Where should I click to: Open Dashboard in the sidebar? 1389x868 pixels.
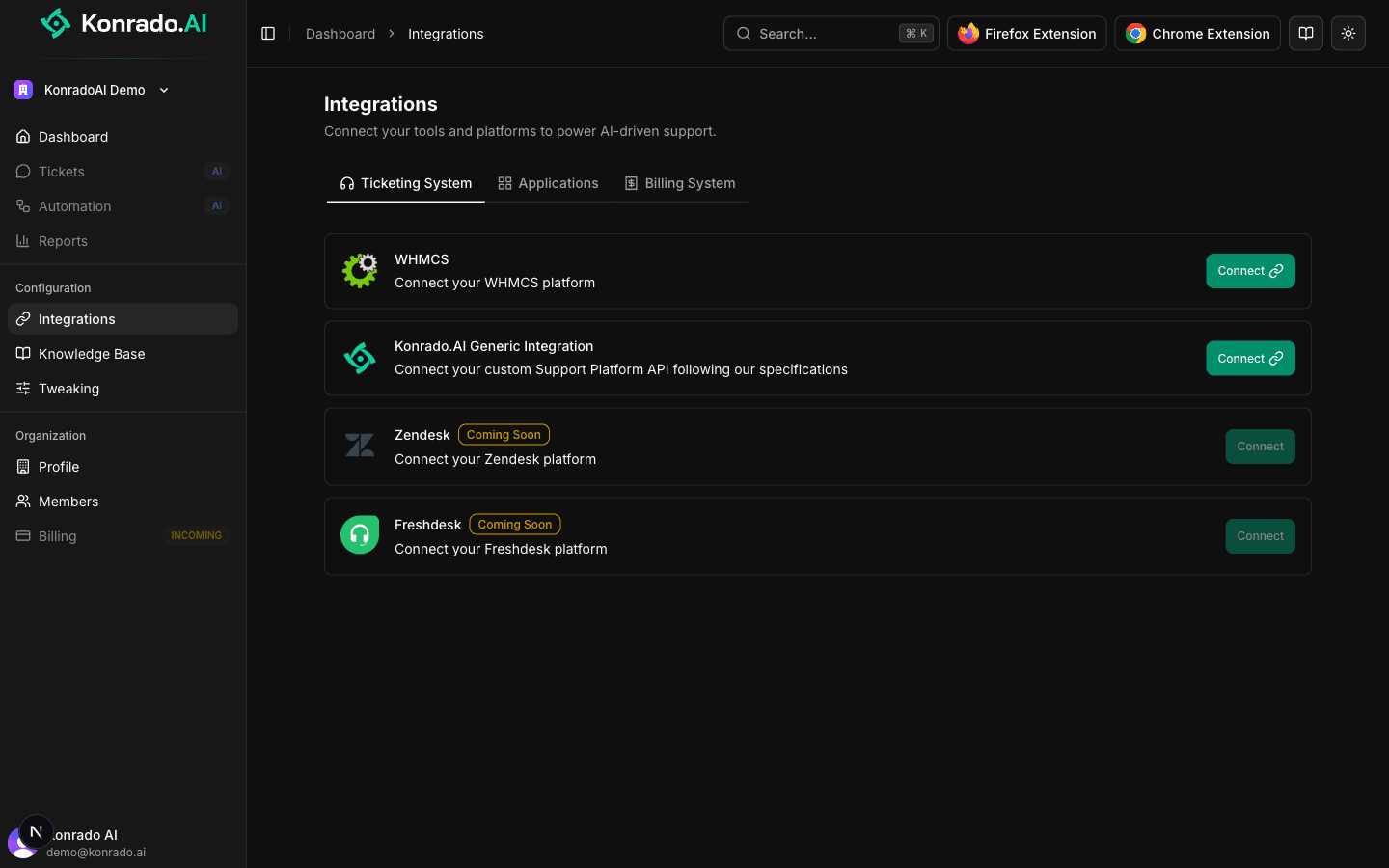123,137
